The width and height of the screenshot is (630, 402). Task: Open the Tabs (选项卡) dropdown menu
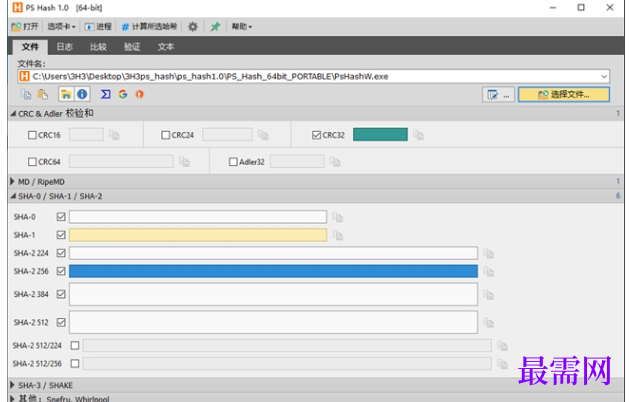[61, 27]
